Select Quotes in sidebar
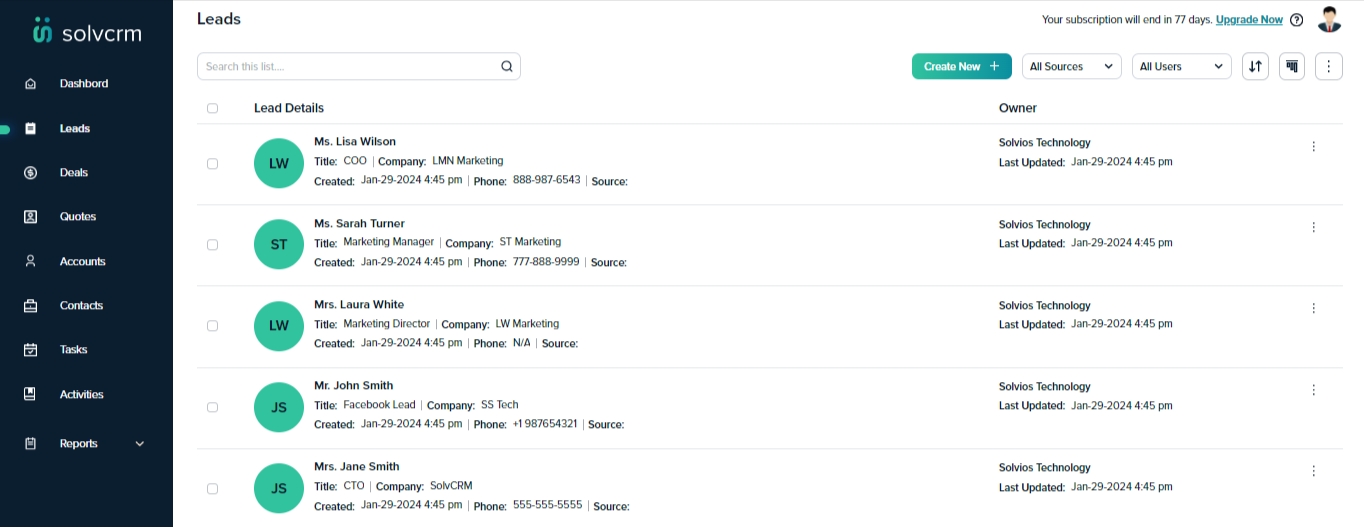 point(78,217)
